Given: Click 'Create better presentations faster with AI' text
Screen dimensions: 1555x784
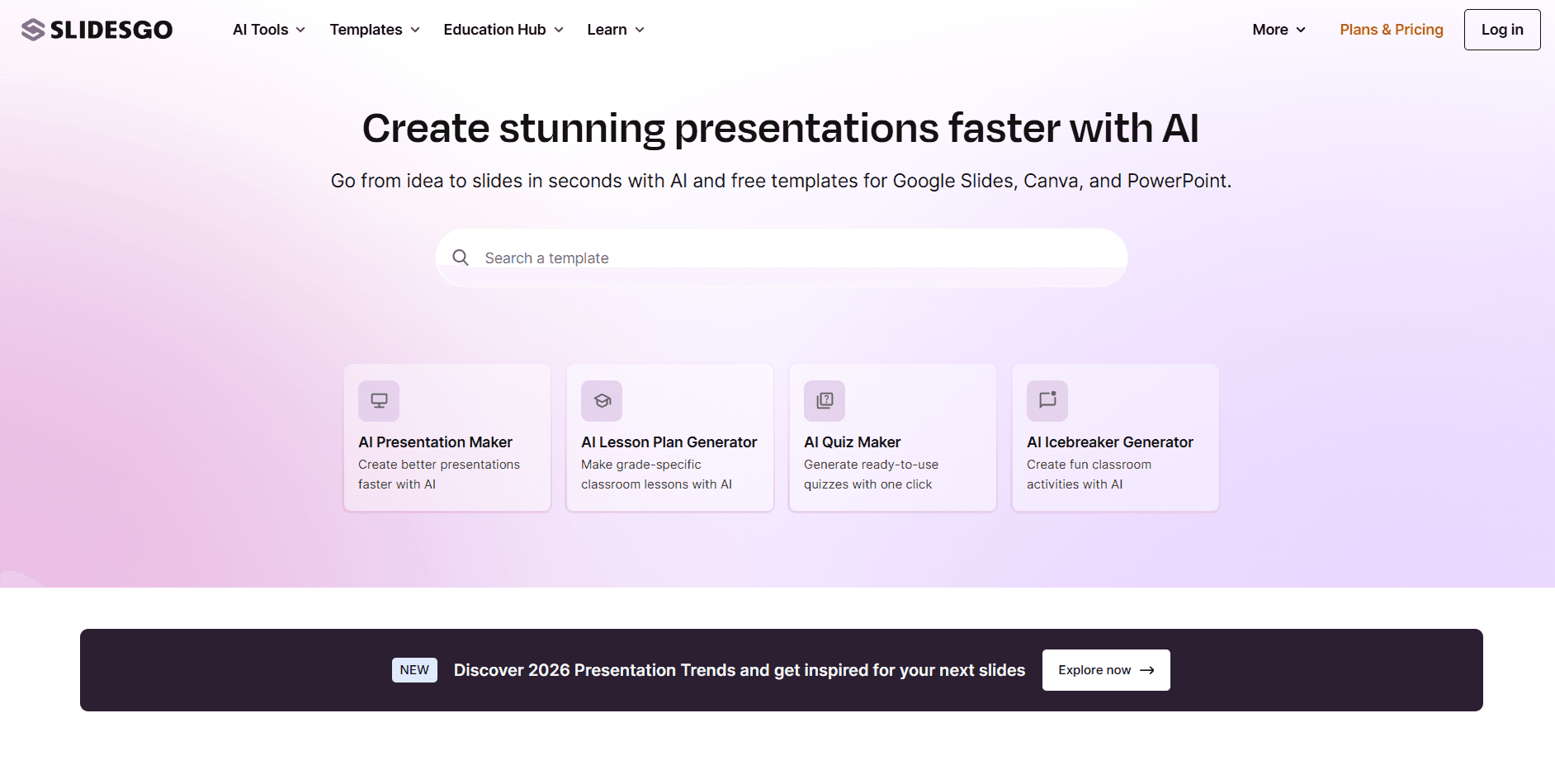Looking at the screenshot, I should [x=439, y=475].
